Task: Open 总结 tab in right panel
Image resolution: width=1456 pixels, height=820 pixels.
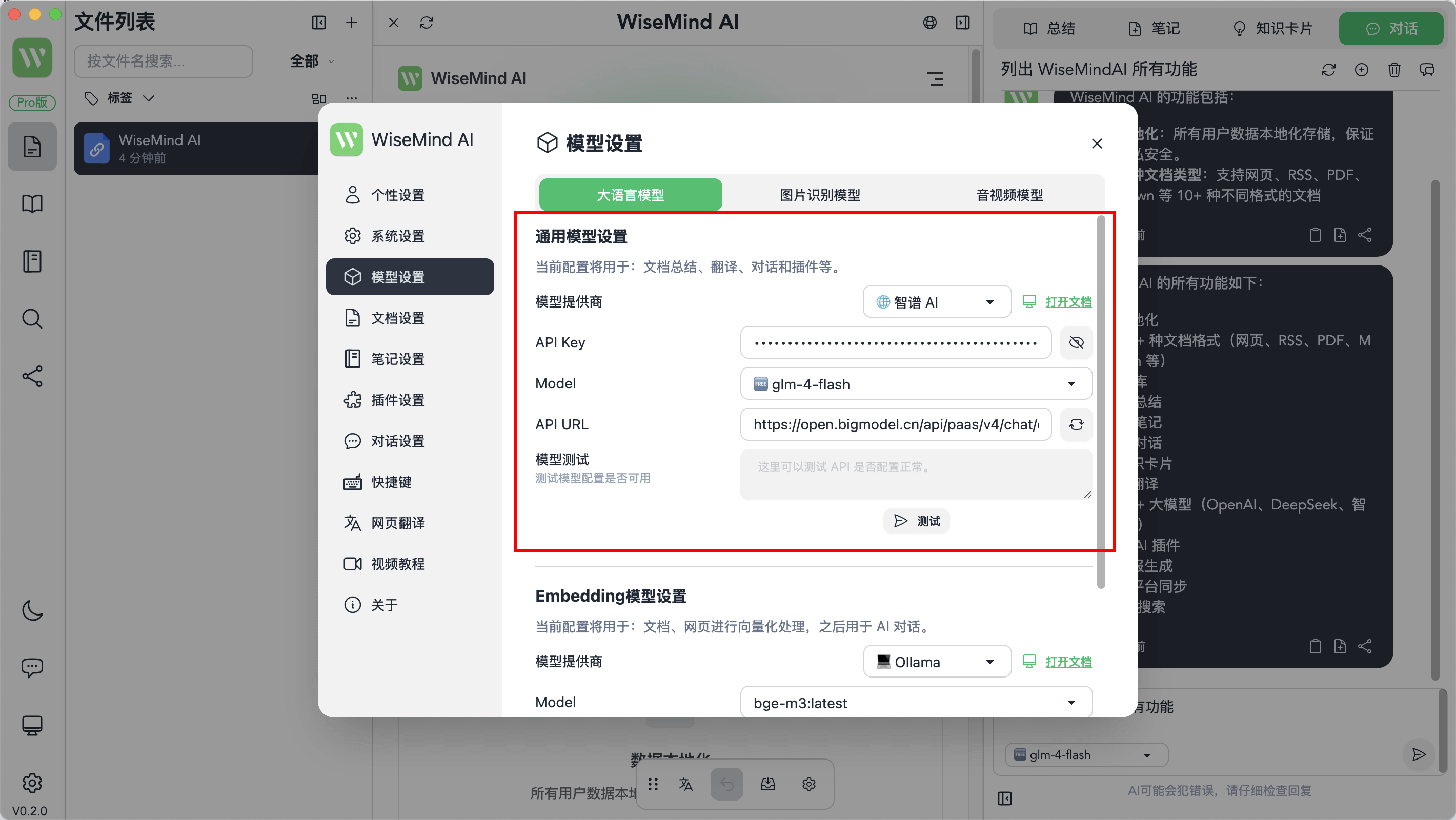Action: (1049, 28)
